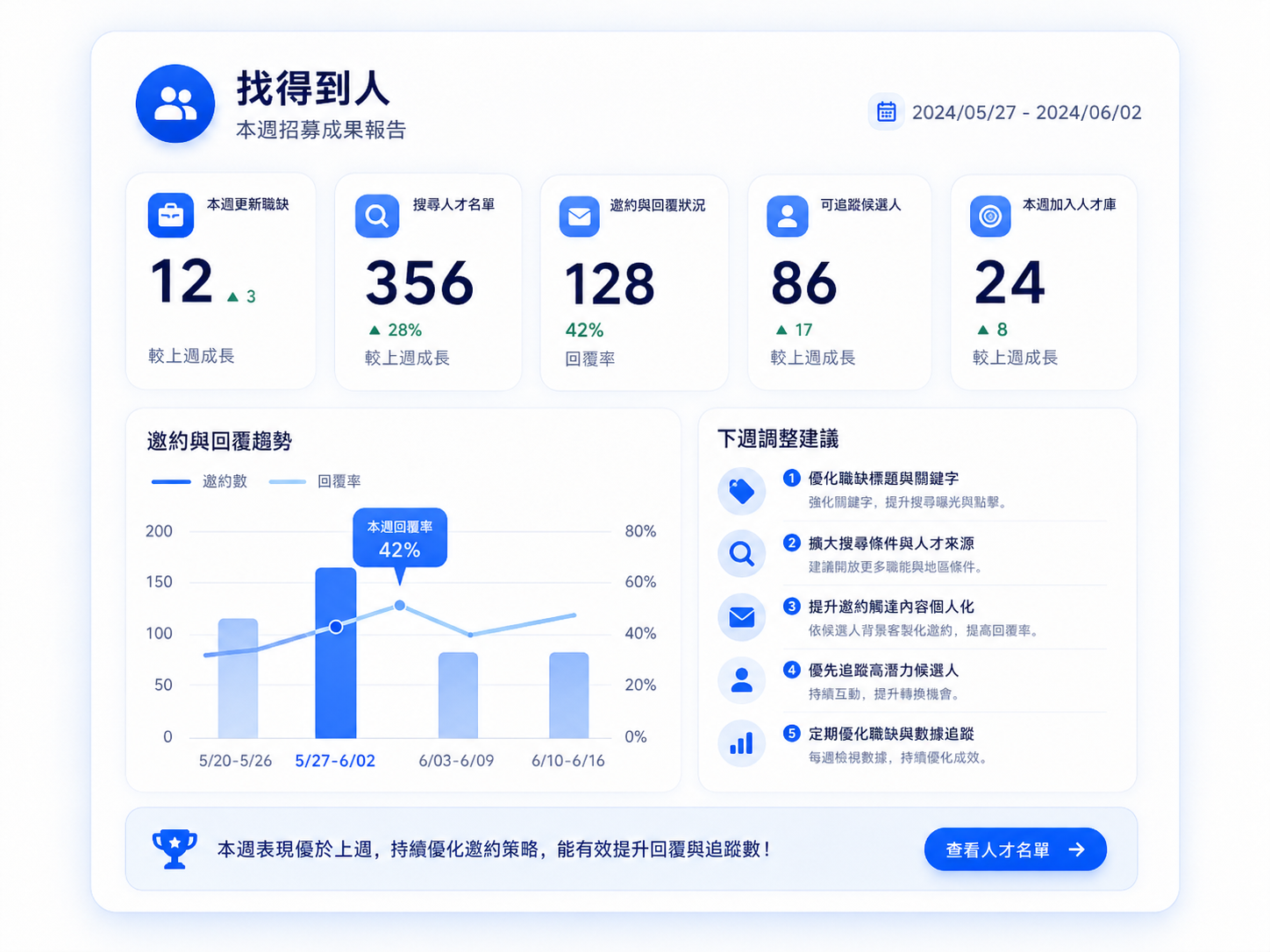
Task: Click the arrow icon in 查看人才名單 button
Action: 1077,849
